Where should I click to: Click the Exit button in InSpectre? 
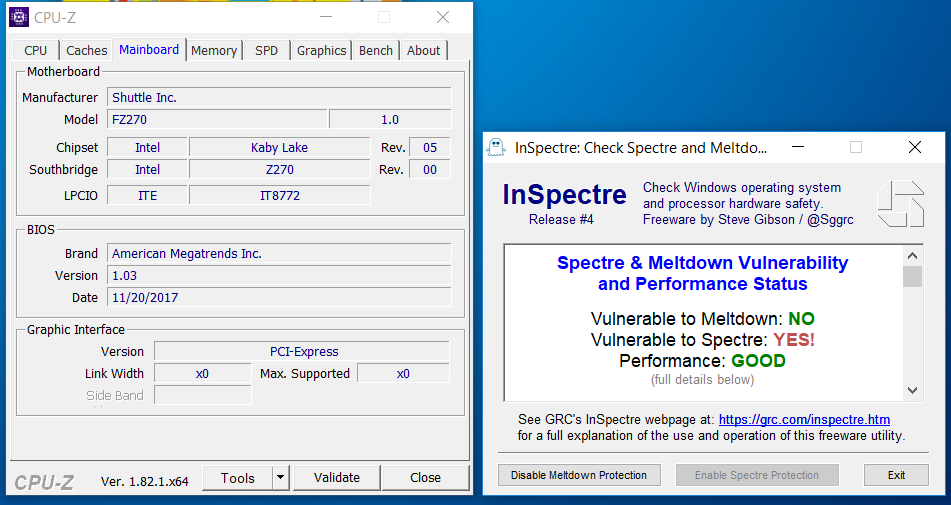[x=896, y=475]
